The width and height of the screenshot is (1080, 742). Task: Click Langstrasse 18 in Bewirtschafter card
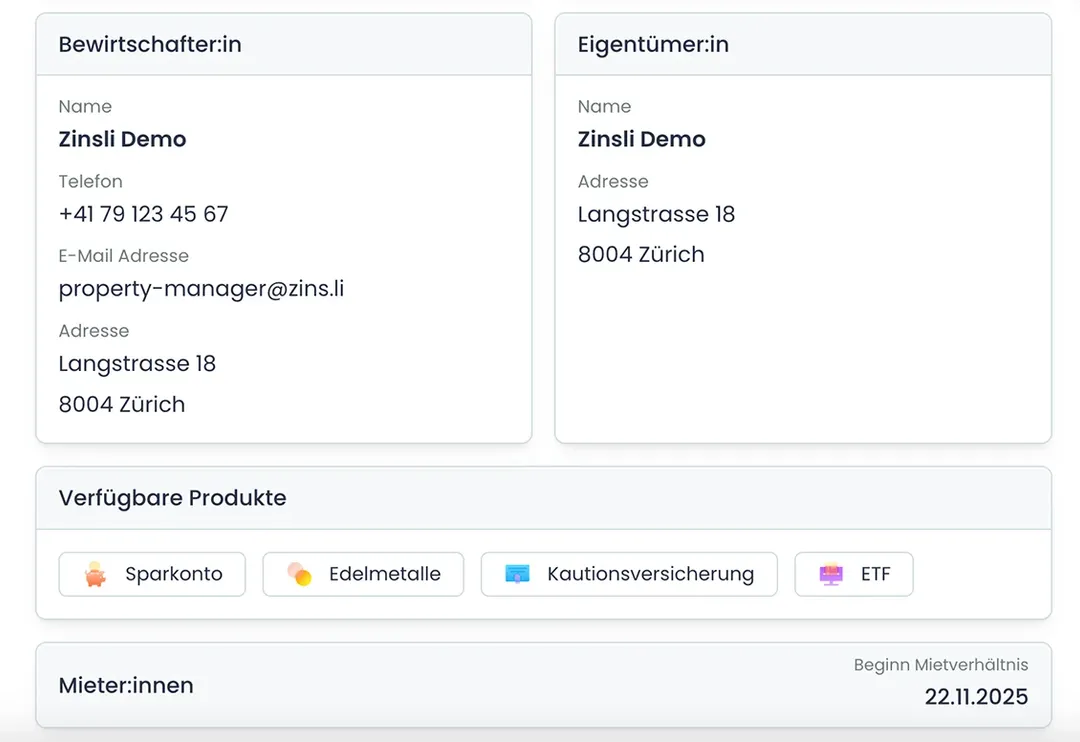[x=137, y=364]
